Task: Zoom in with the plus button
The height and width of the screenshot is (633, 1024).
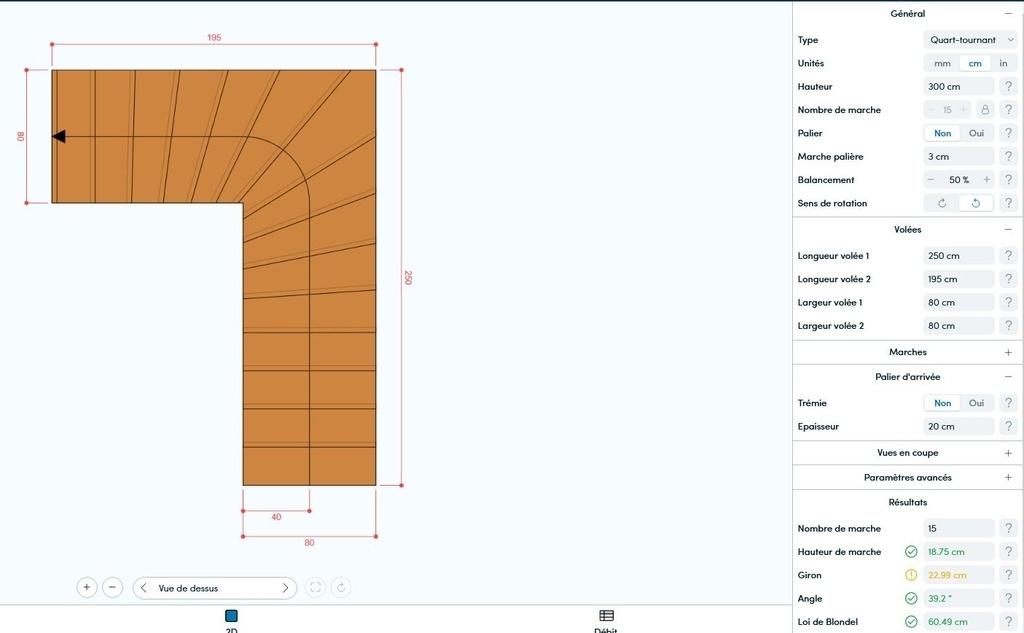Action: pos(86,587)
